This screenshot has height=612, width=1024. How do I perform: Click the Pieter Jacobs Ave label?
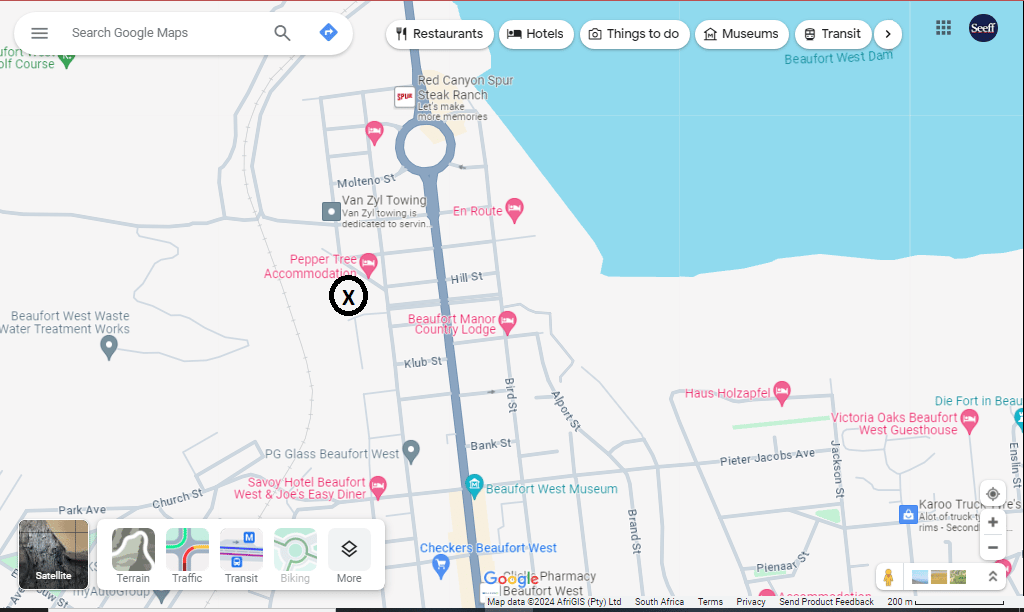click(x=767, y=457)
